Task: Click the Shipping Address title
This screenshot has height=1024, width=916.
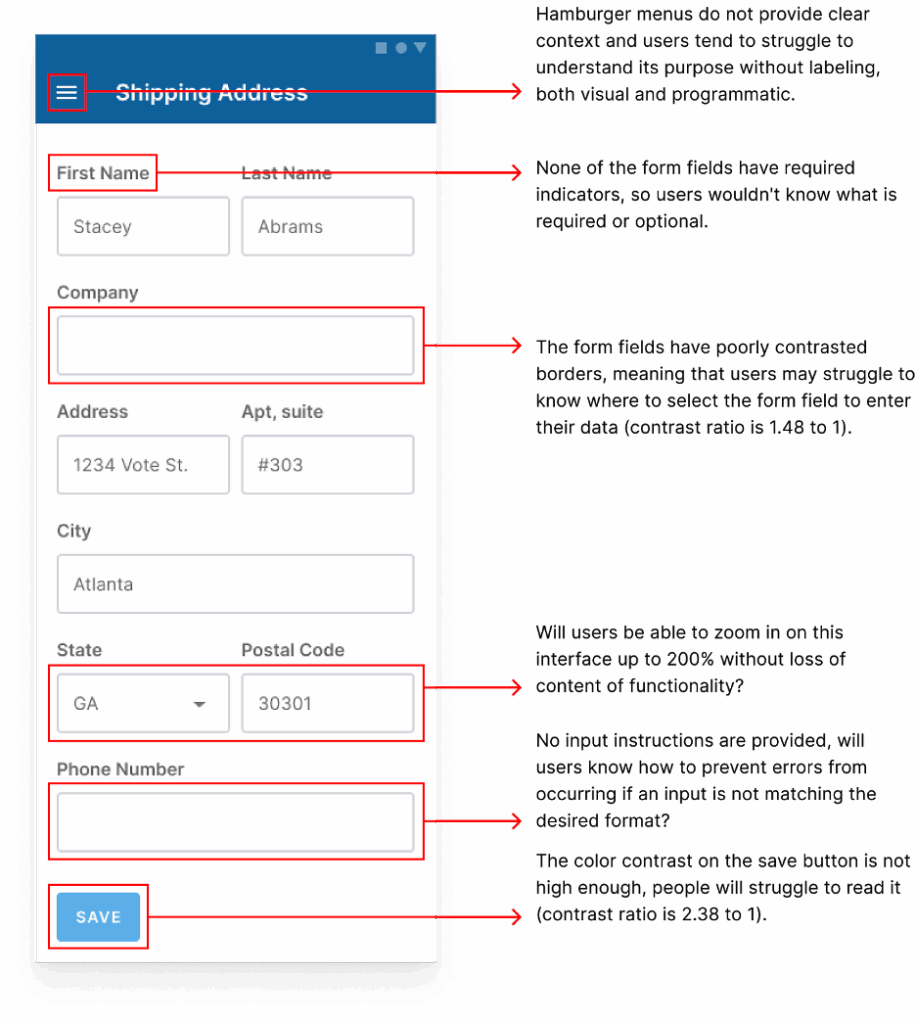Action: click(212, 93)
